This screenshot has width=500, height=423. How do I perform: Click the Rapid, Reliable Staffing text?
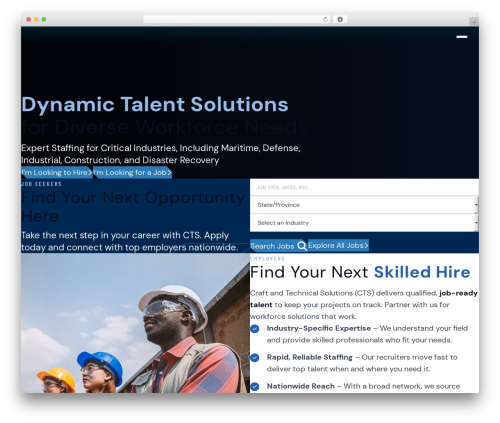(309, 357)
